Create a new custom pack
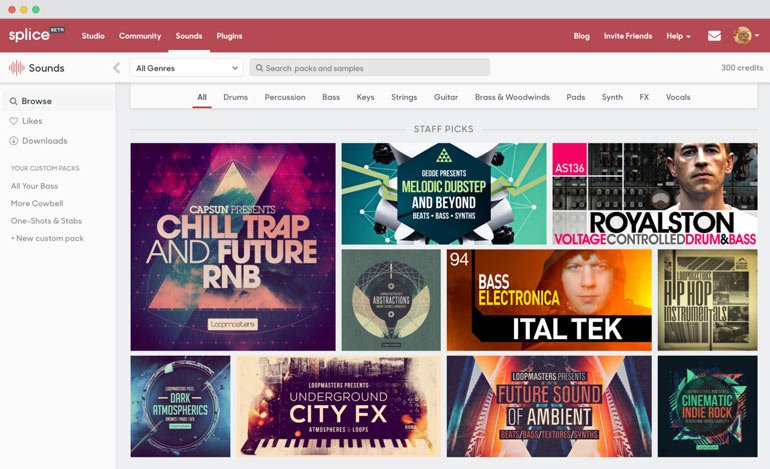The height and width of the screenshot is (469, 770). [x=47, y=238]
